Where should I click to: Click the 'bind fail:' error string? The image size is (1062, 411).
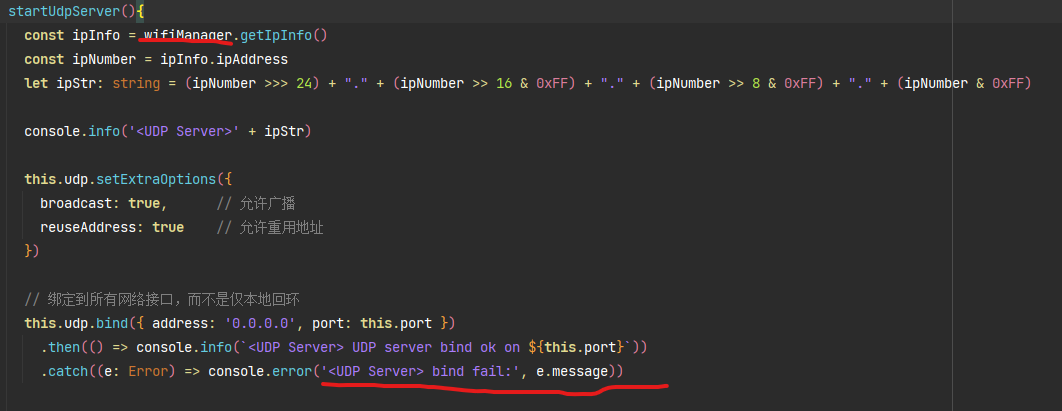point(418,371)
